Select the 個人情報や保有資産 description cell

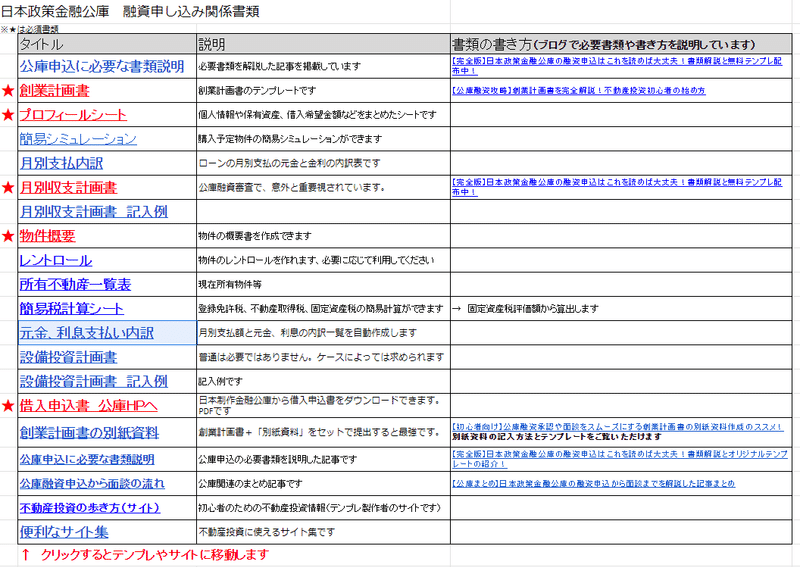(323, 115)
